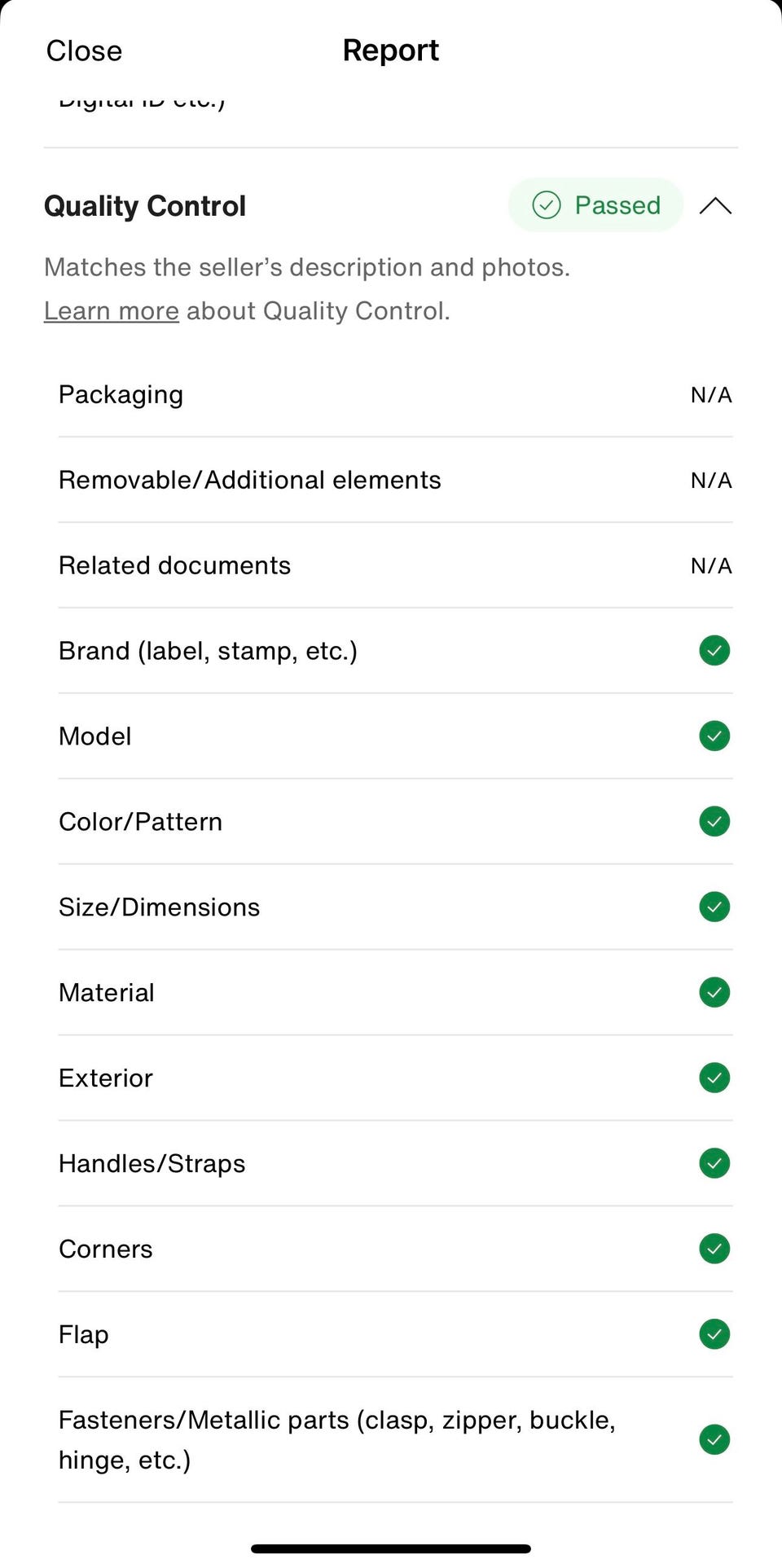Click the checkmark icon for Color/Pattern
Image resolution: width=782 pixels, height=1568 pixels.
click(x=714, y=822)
